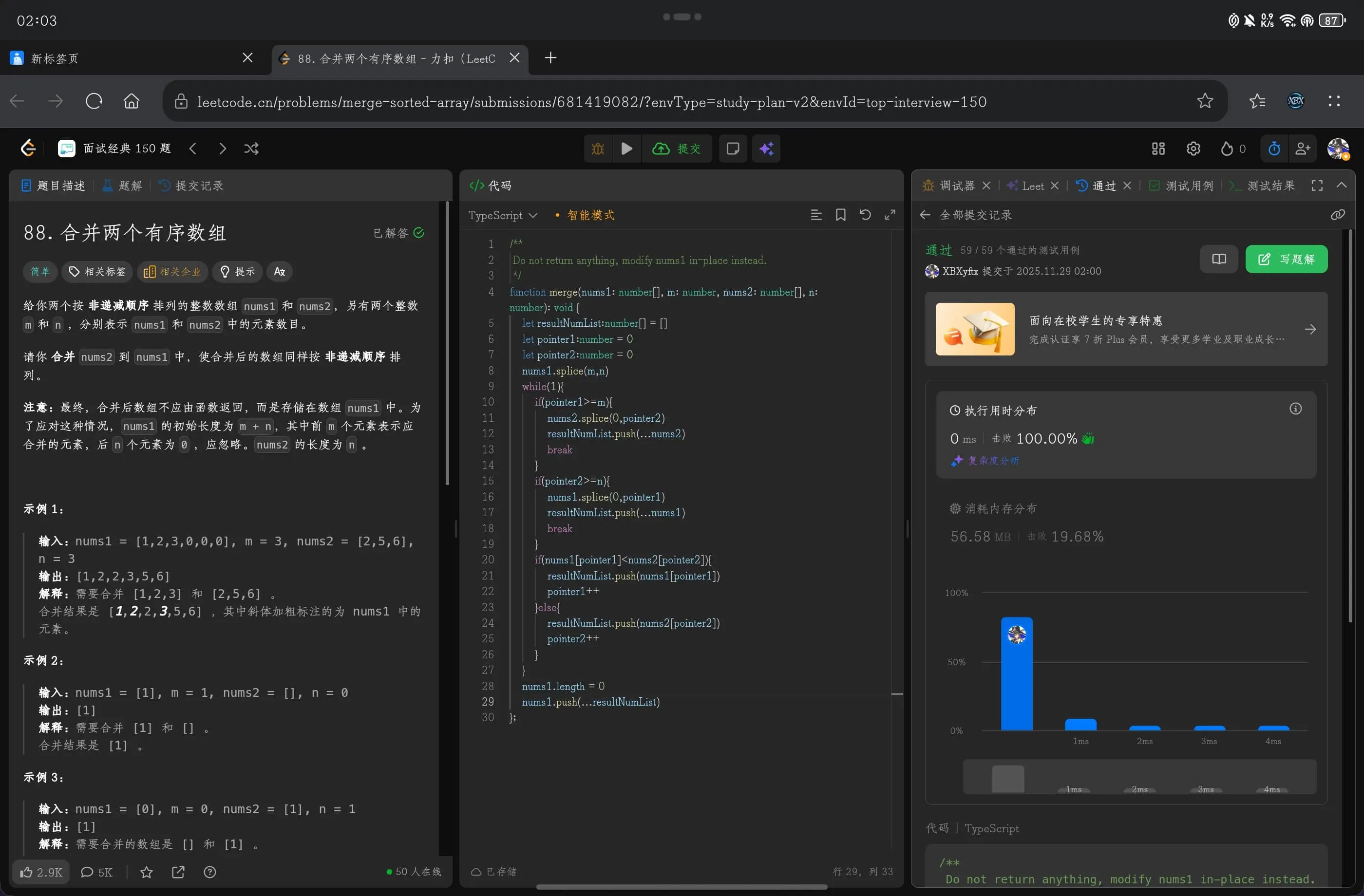The image size is (1364, 896).
Task: Click the runtime range slider handle
Action: 1007,779
